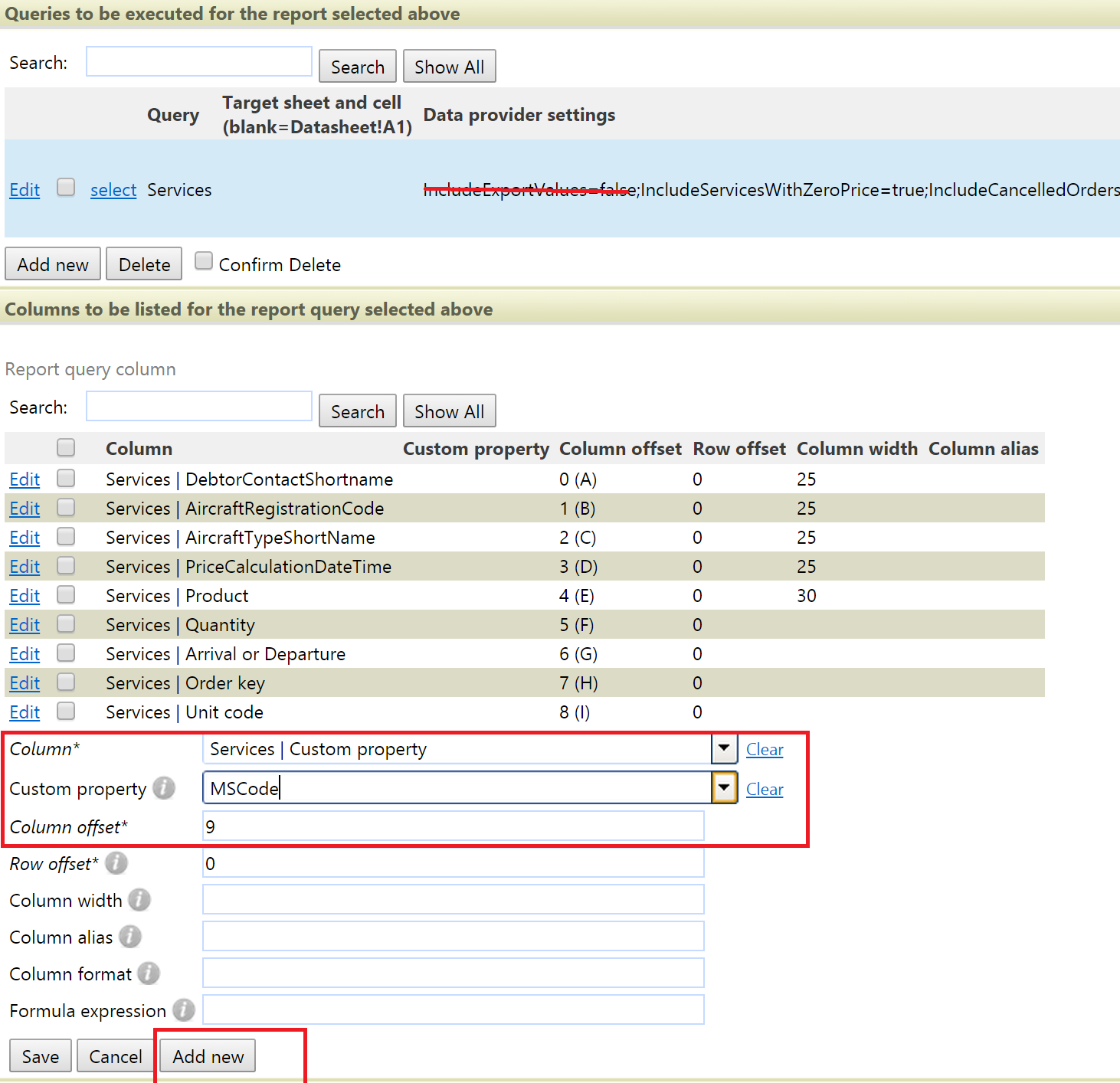Click the info icon beside Custom property
The height and width of the screenshot is (1083, 1120).
coord(163,789)
